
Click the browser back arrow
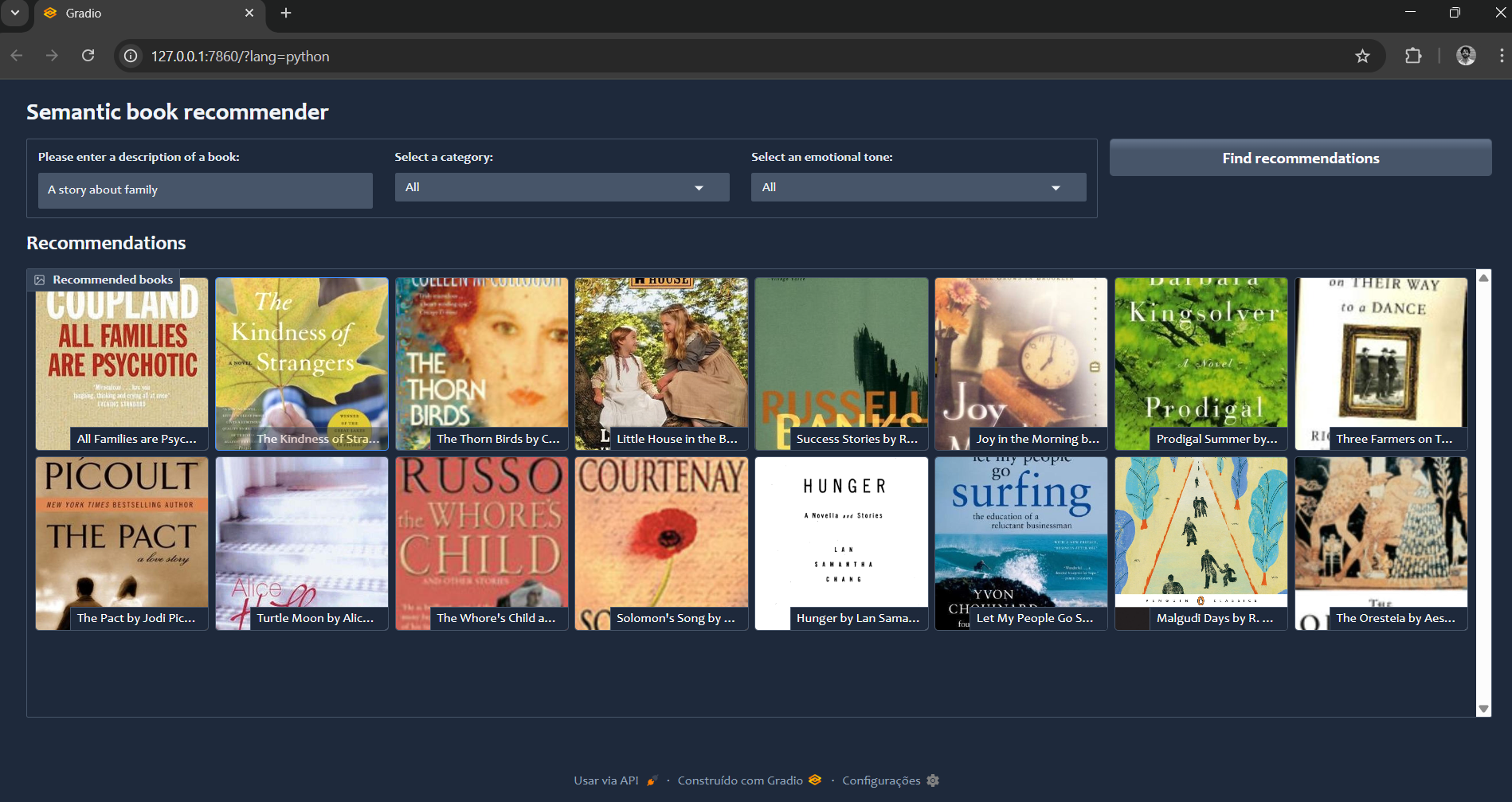(17, 56)
